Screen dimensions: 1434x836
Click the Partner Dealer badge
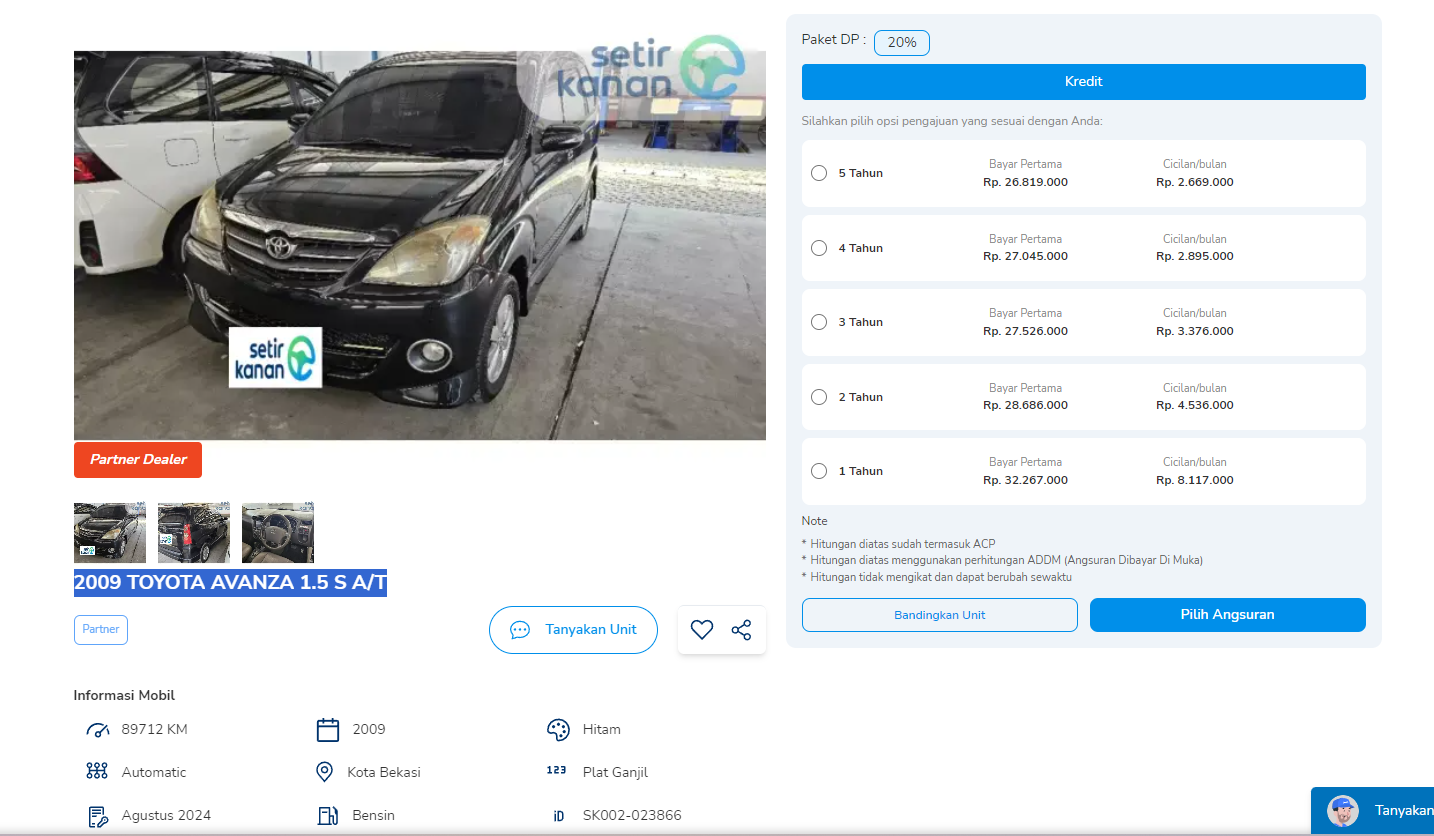[138, 460]
